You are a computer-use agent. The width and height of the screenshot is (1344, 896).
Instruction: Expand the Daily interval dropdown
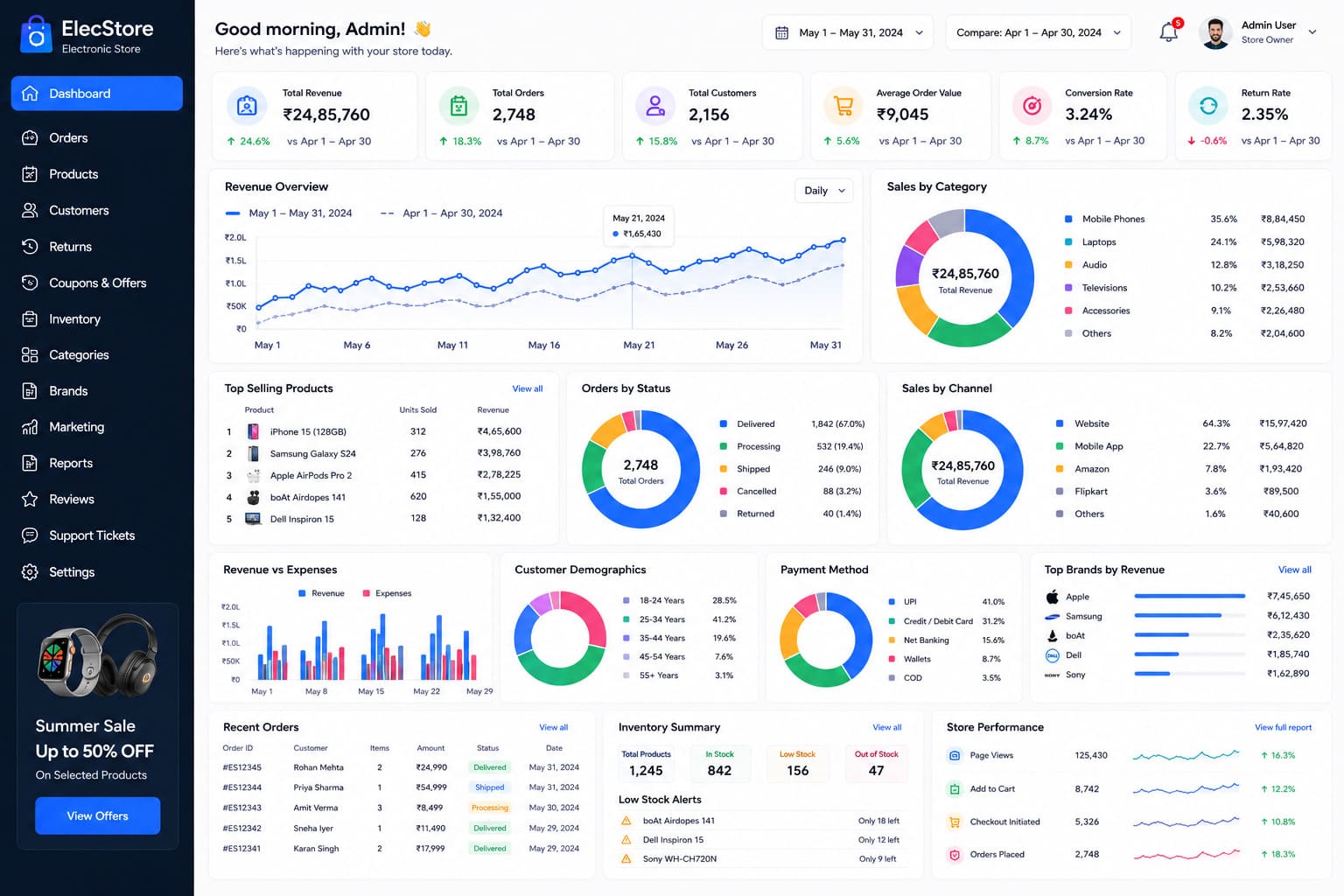[824, 191]
